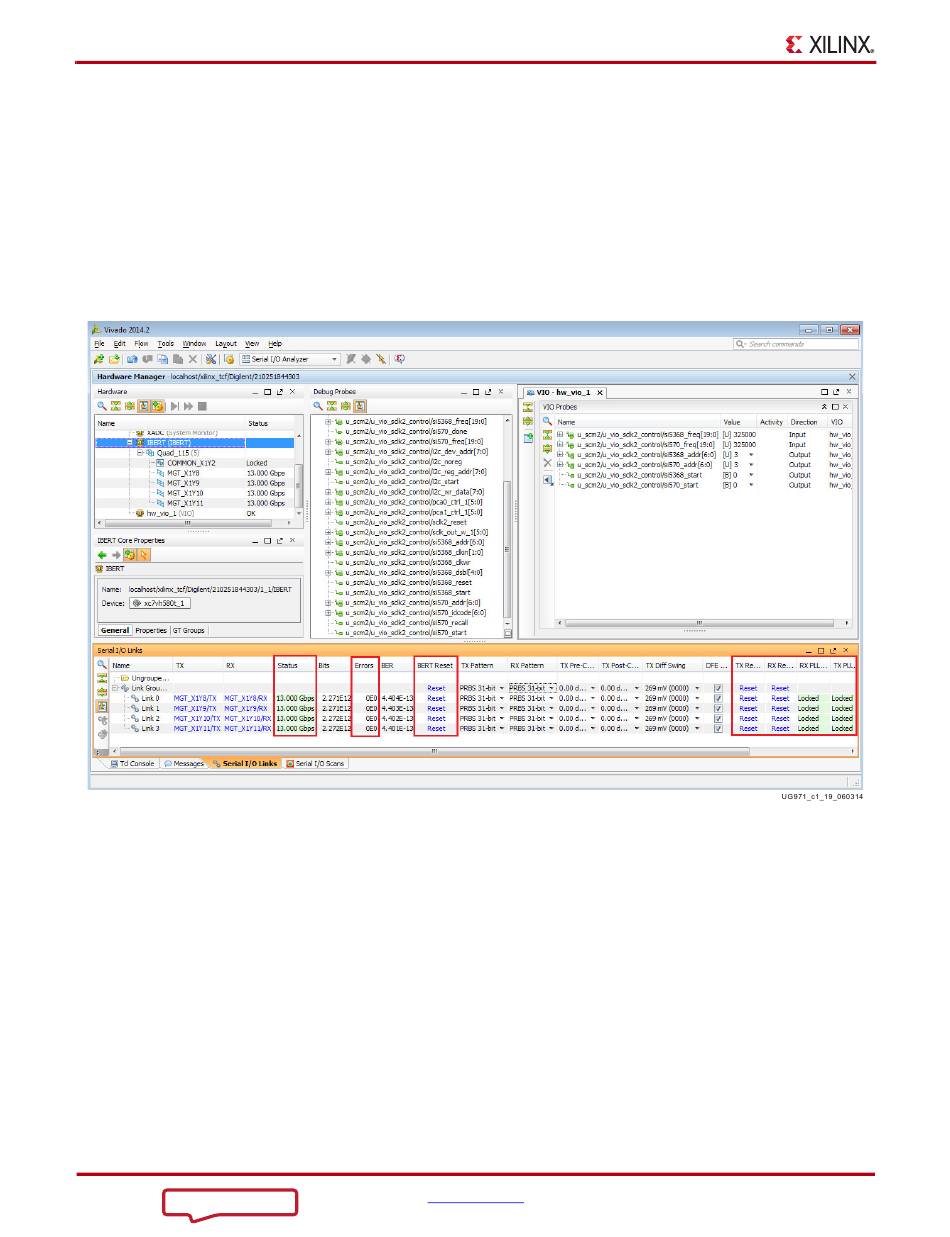Open the value dropdown for si5368_addr[6:0] probe
Viewport: 950px width, 1237px height.
tap(751, 454)
